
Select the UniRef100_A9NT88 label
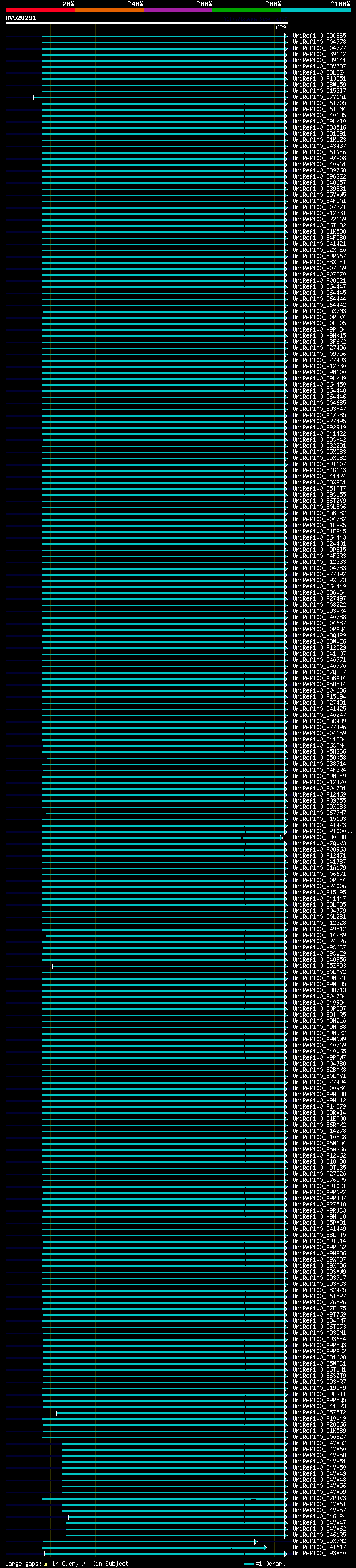(319, 1027)
